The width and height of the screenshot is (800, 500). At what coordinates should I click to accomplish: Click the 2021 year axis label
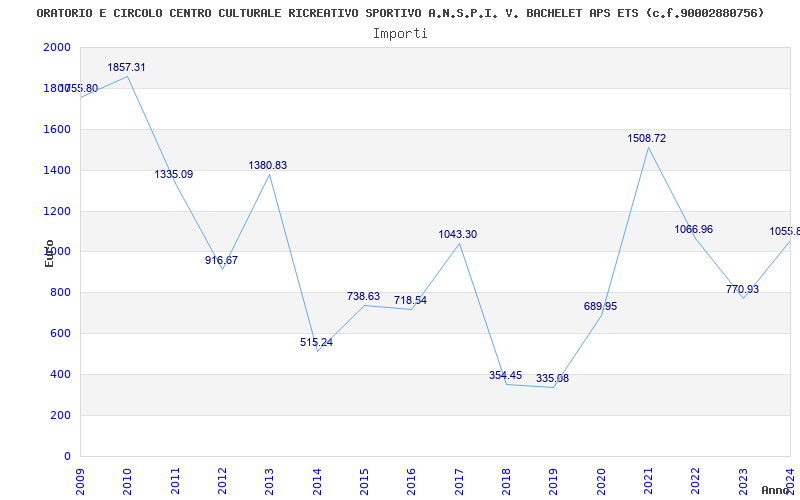click(x=648, y=482)
